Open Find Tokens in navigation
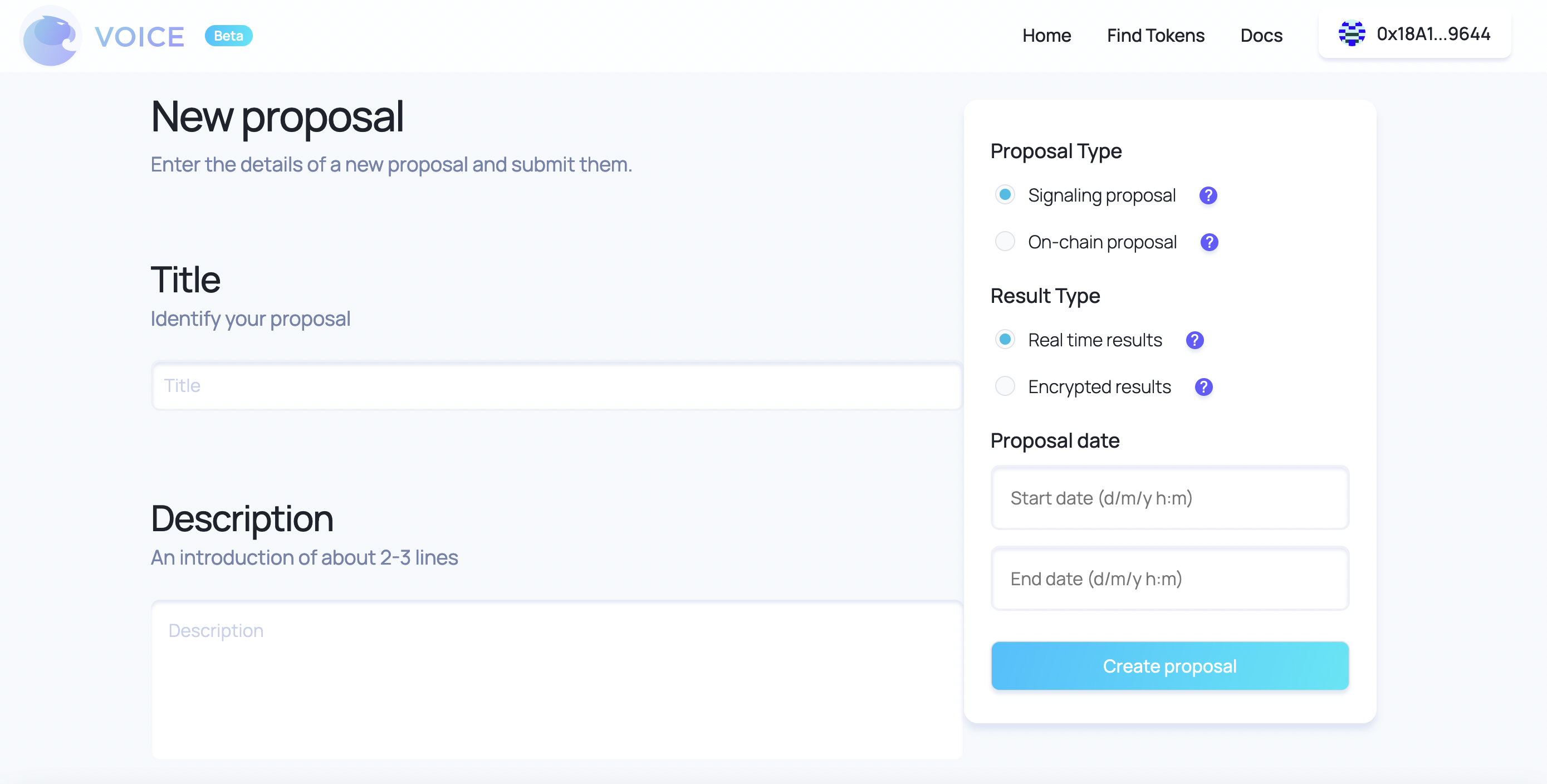This screenshot has width=1547, height=784. (1156, 36)
